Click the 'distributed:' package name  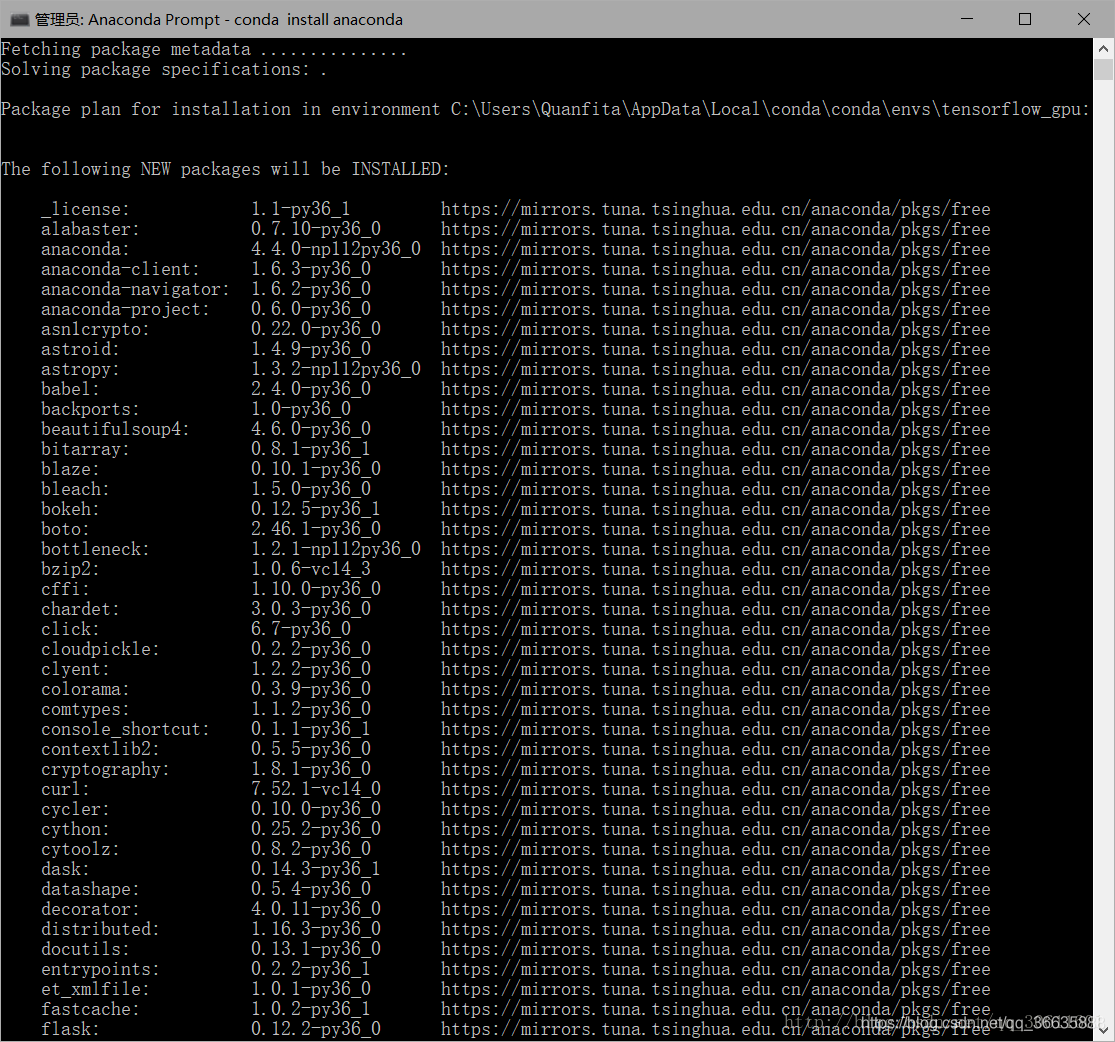pos(100,928)
